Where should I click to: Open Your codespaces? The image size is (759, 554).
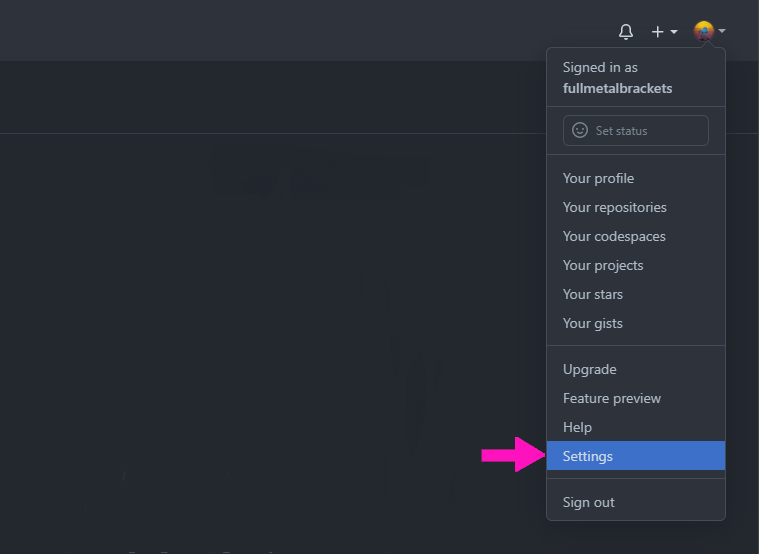coord(636,236)
